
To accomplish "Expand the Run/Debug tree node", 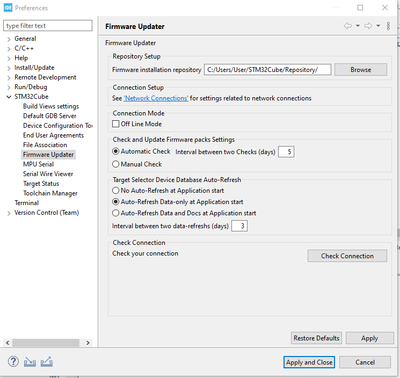I will click(x=9, y=88).
